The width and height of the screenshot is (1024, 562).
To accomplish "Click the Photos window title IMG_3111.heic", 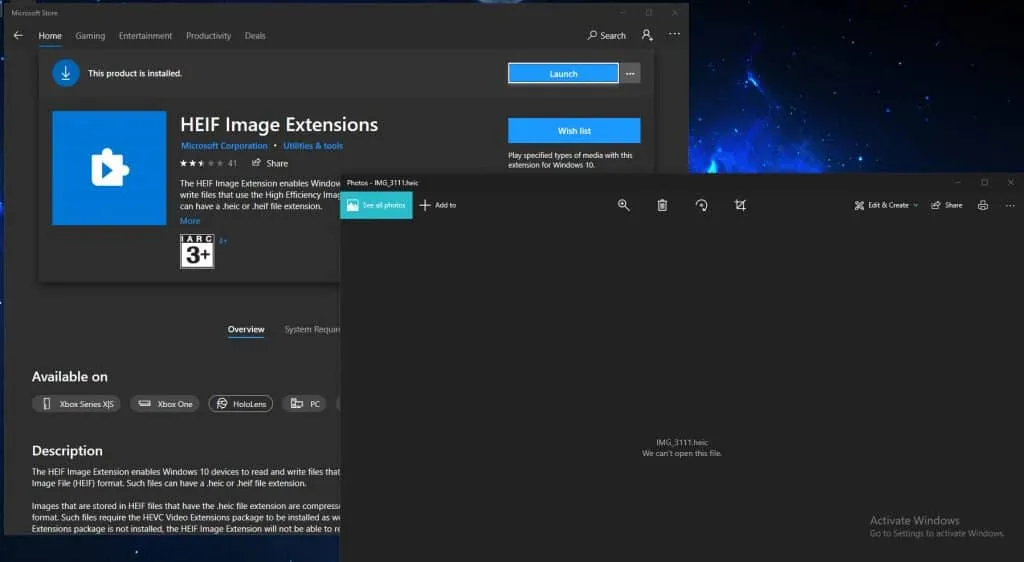I will [383, 183].
